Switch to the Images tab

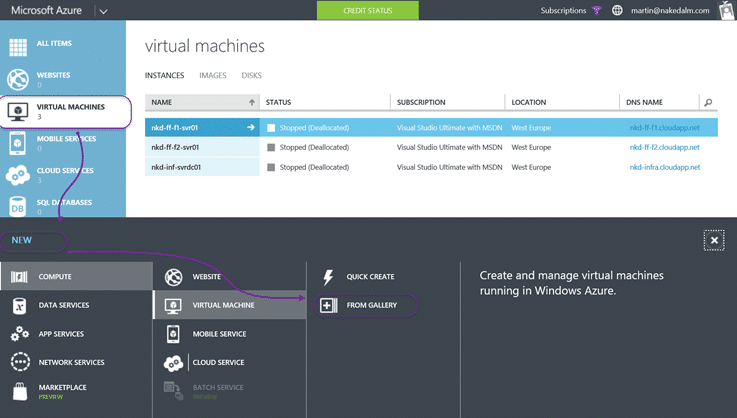(x=212, y=75)
